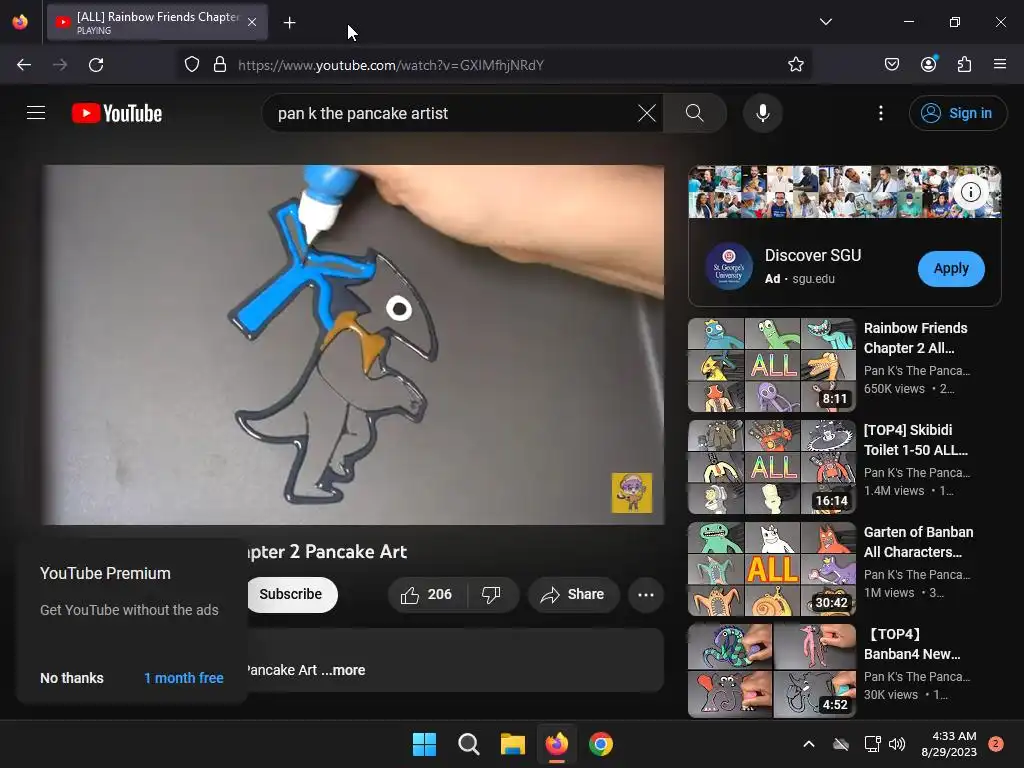
Task: Click the Sign in button
Action: [957, 113]
